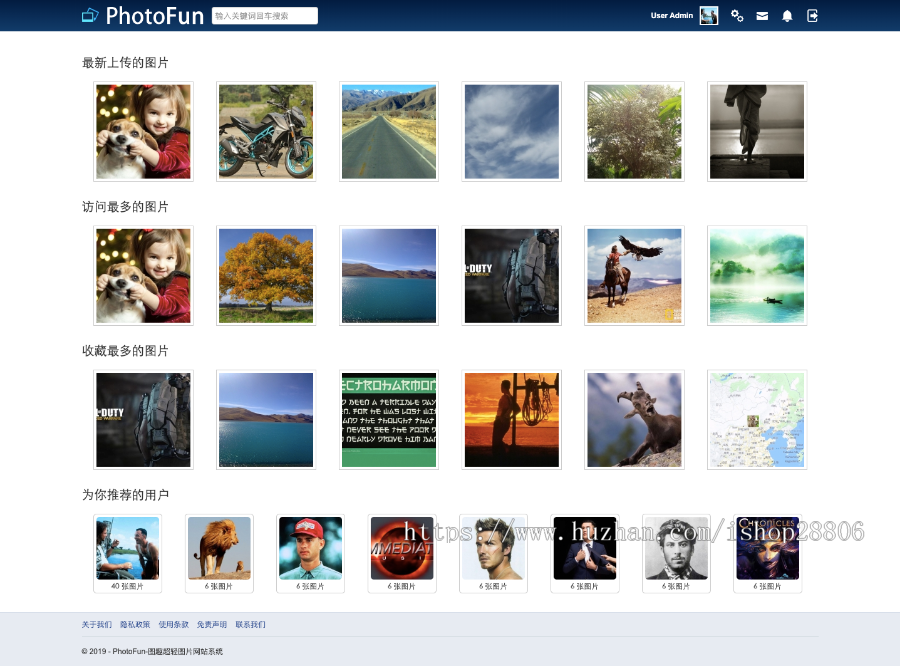900x666 pixels.
Task: Open recommended user with 40 张图片
Action: (x=127, y=553)
